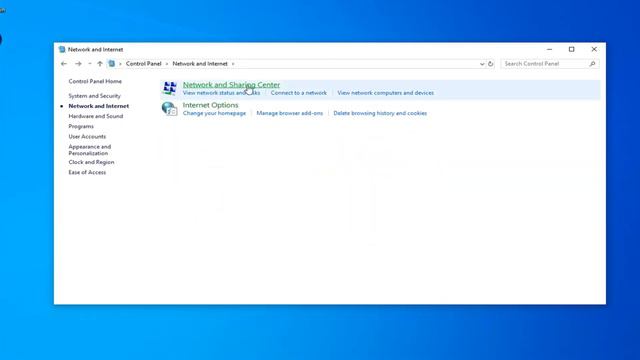Screen dimensions: 640x360
Task: Open Hardware and Sound category
Action: point(96,116)
